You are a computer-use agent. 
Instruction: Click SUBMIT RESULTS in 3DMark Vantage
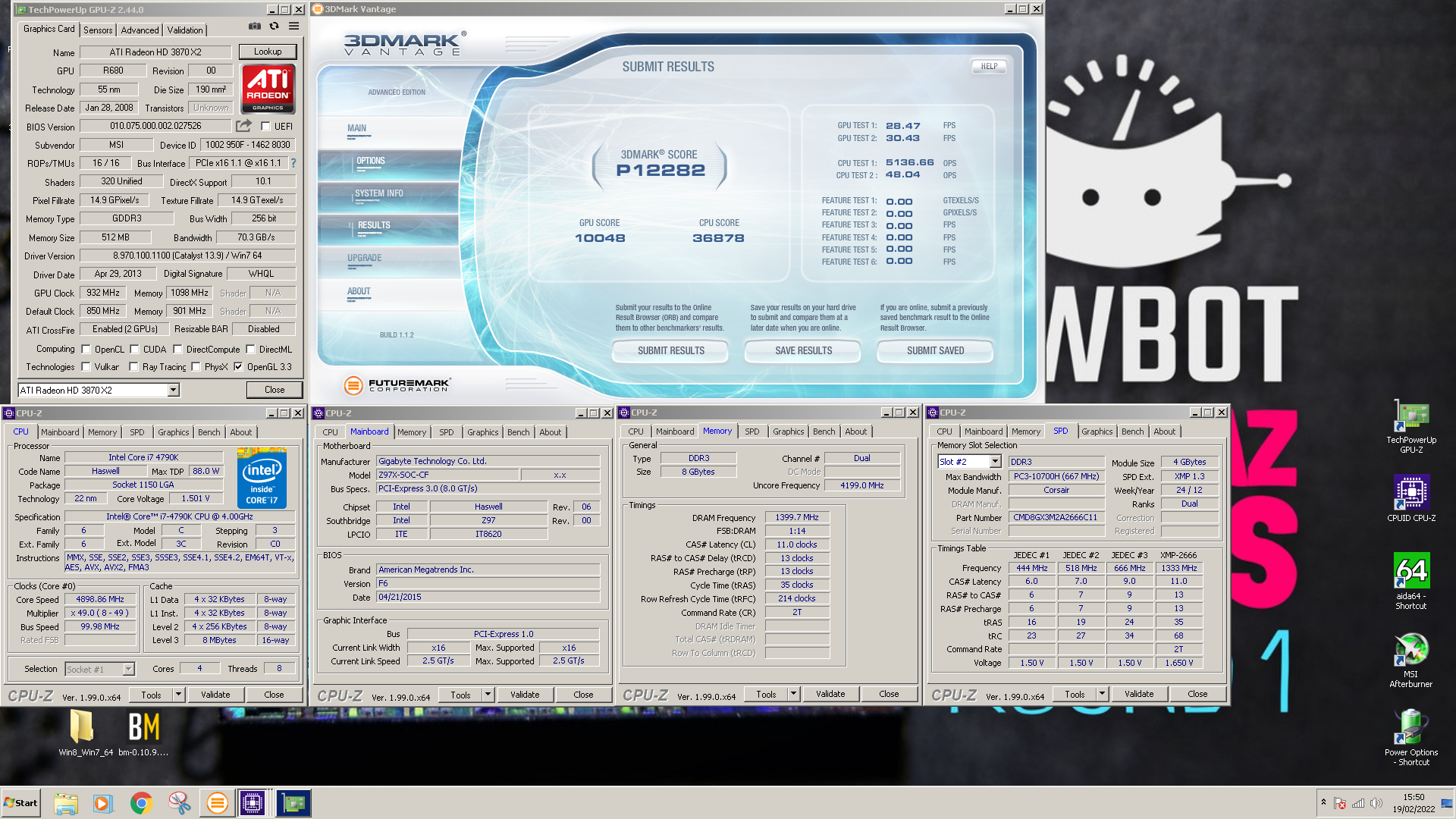click(670, 350)
